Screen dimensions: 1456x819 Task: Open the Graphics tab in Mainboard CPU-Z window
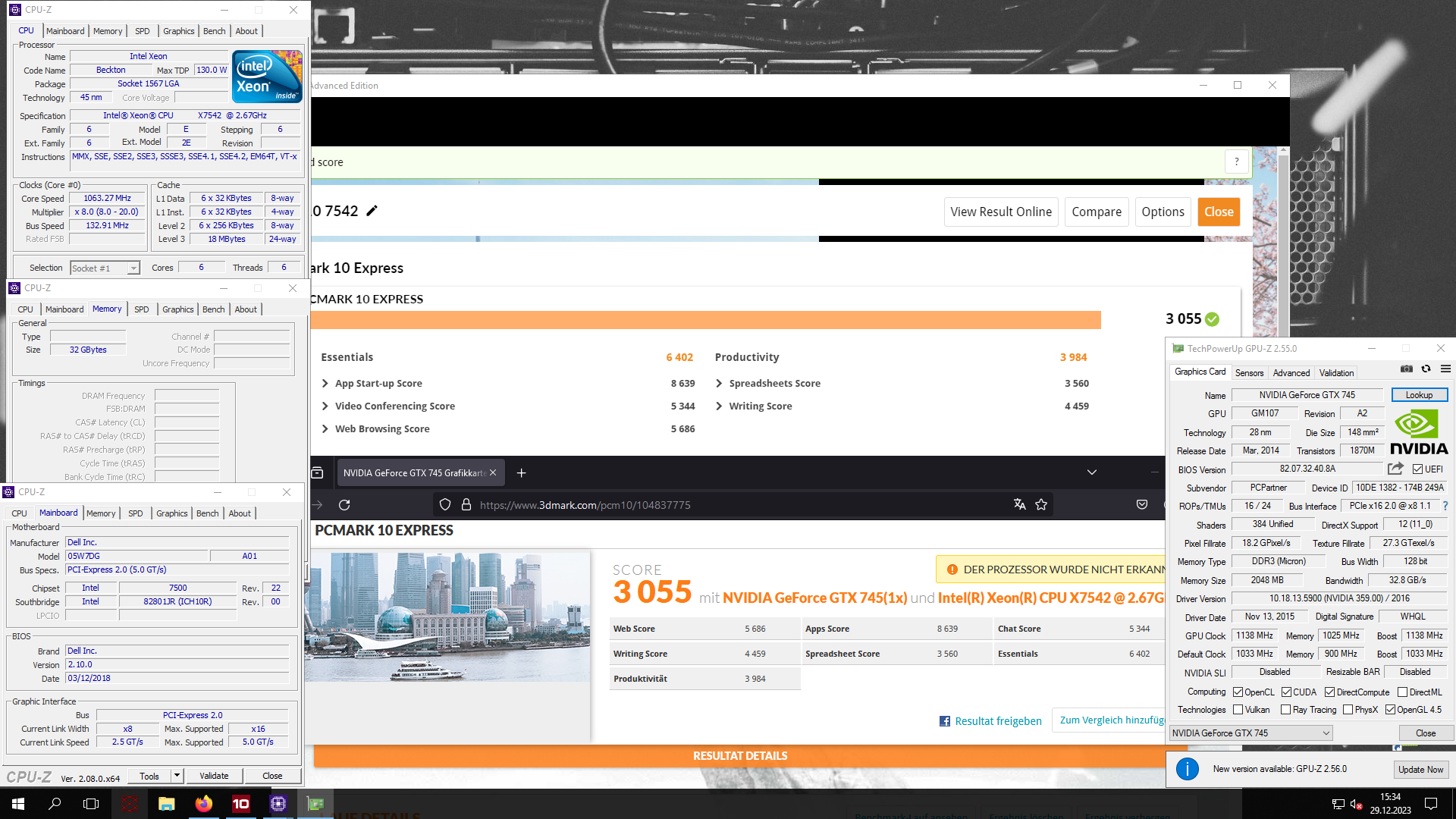click(172, 513)
